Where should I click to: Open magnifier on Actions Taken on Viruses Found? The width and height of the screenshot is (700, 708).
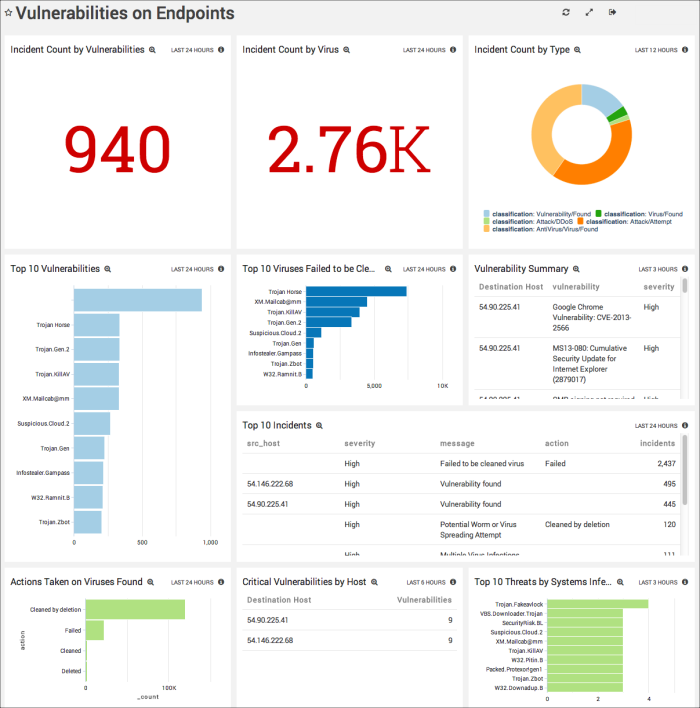click(150, 582)
